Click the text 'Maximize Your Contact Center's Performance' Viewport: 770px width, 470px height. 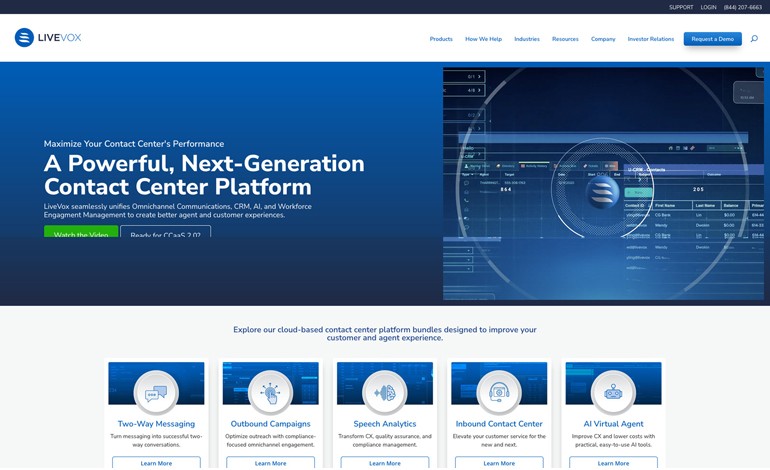tap(134, 144)
